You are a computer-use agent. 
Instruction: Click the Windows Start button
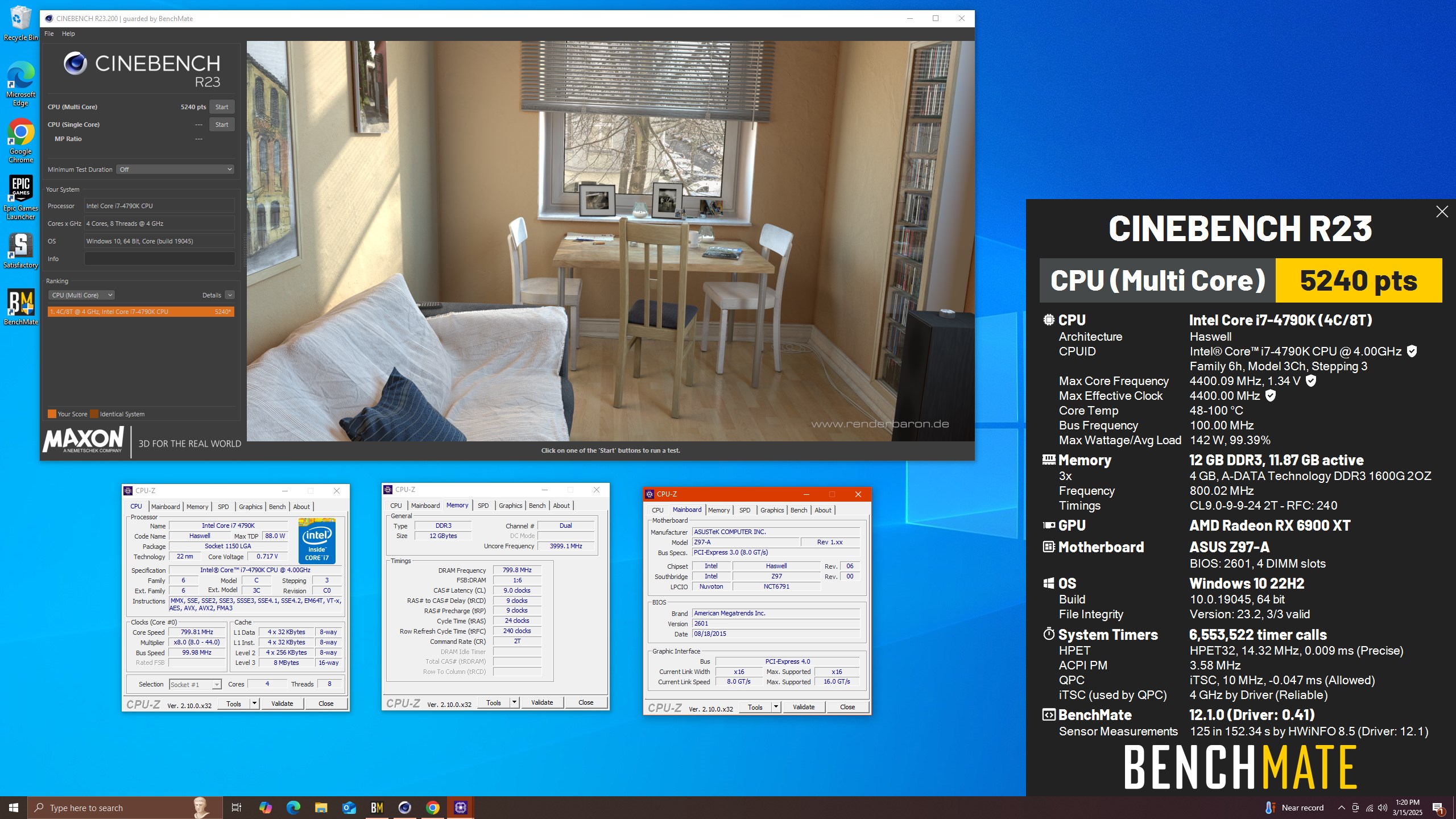[14, 808]
